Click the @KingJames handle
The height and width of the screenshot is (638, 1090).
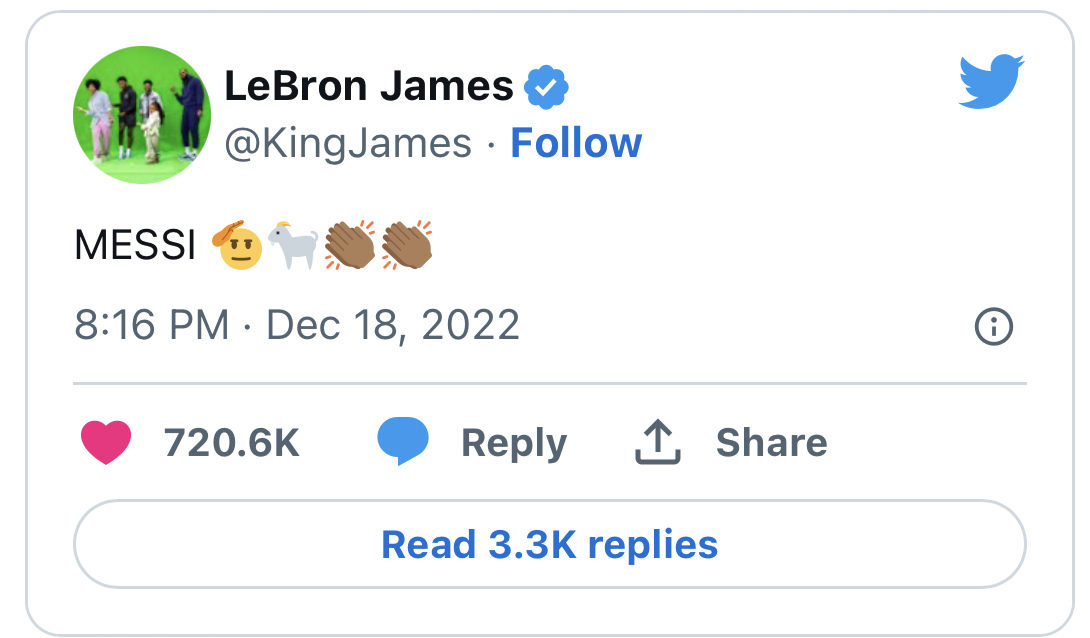point(348,144)
